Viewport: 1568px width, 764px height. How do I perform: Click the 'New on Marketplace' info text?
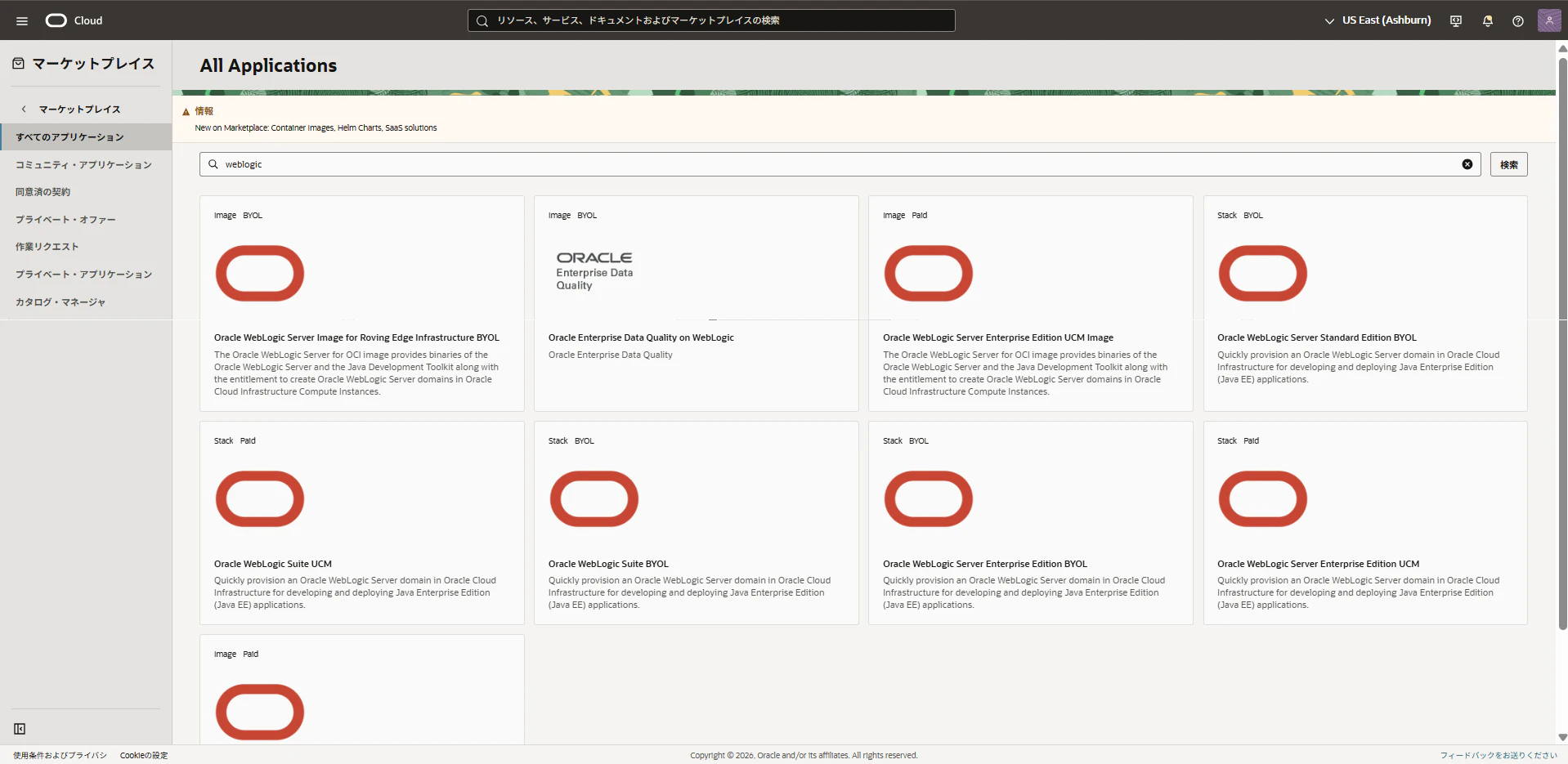pyautogui.click(x=316, y=127)
